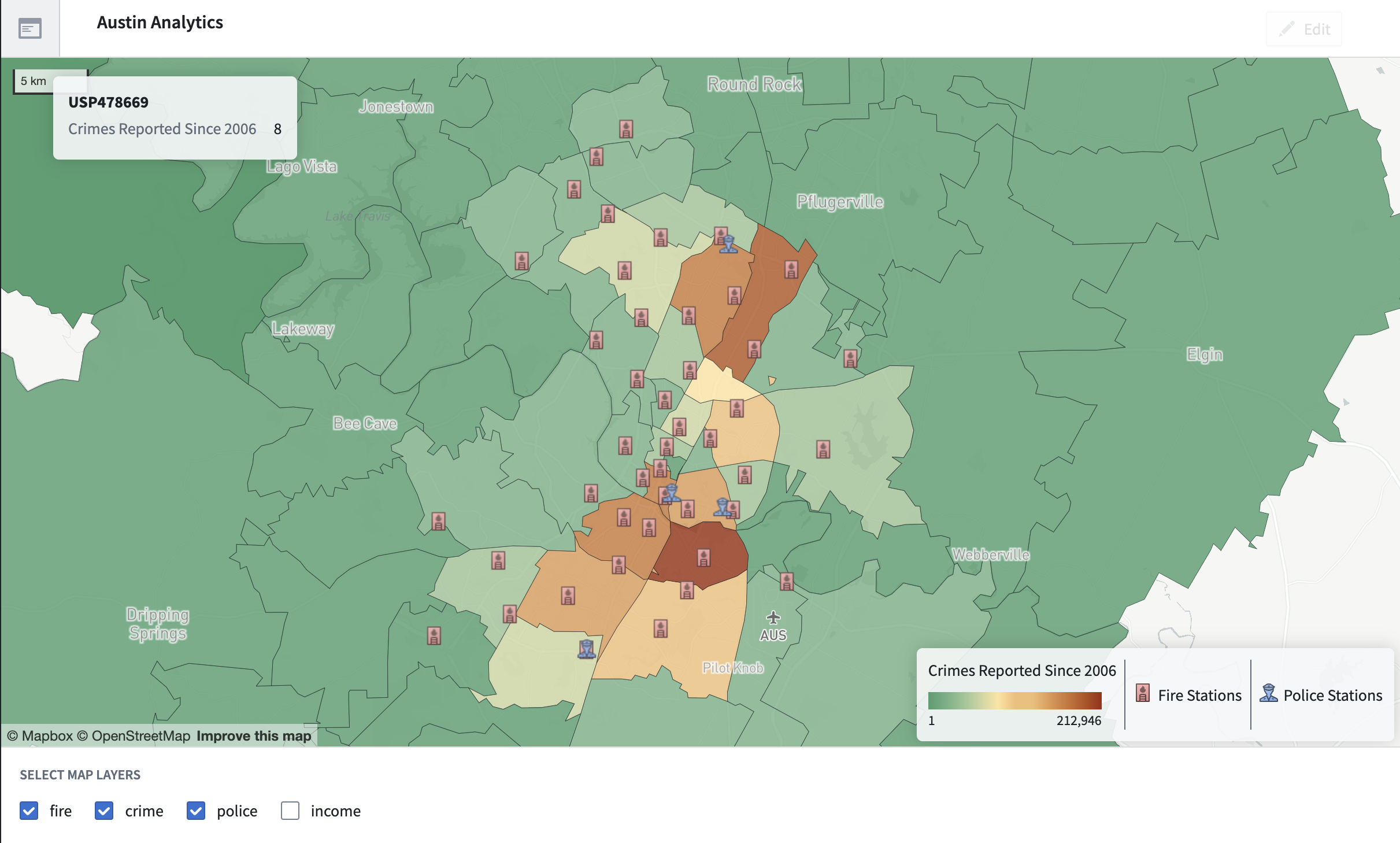Image resolution: width=1400 pixels, height=843 pixels.
Task: Click the sidebar panel icon top-left
Action: 30,28
